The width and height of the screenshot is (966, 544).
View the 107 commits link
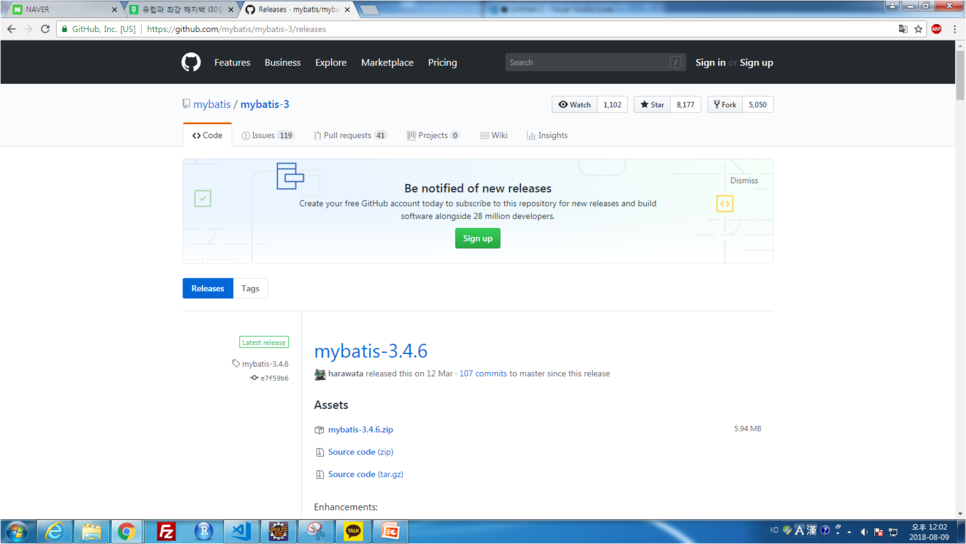pyautogui.click(x=483, y=373)
